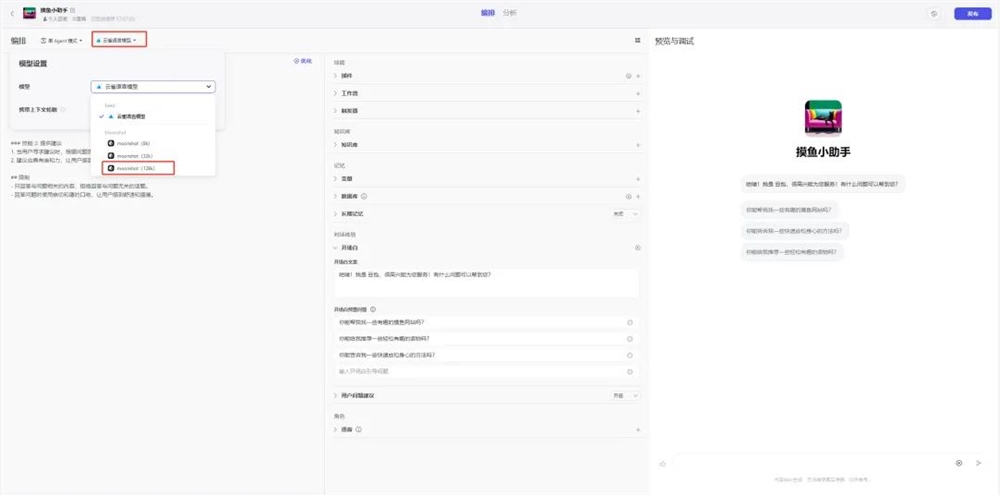Click auto-generate icon in 开场白 row
Viewport: 1000px width, 495px height.
[x=638, y=248]
